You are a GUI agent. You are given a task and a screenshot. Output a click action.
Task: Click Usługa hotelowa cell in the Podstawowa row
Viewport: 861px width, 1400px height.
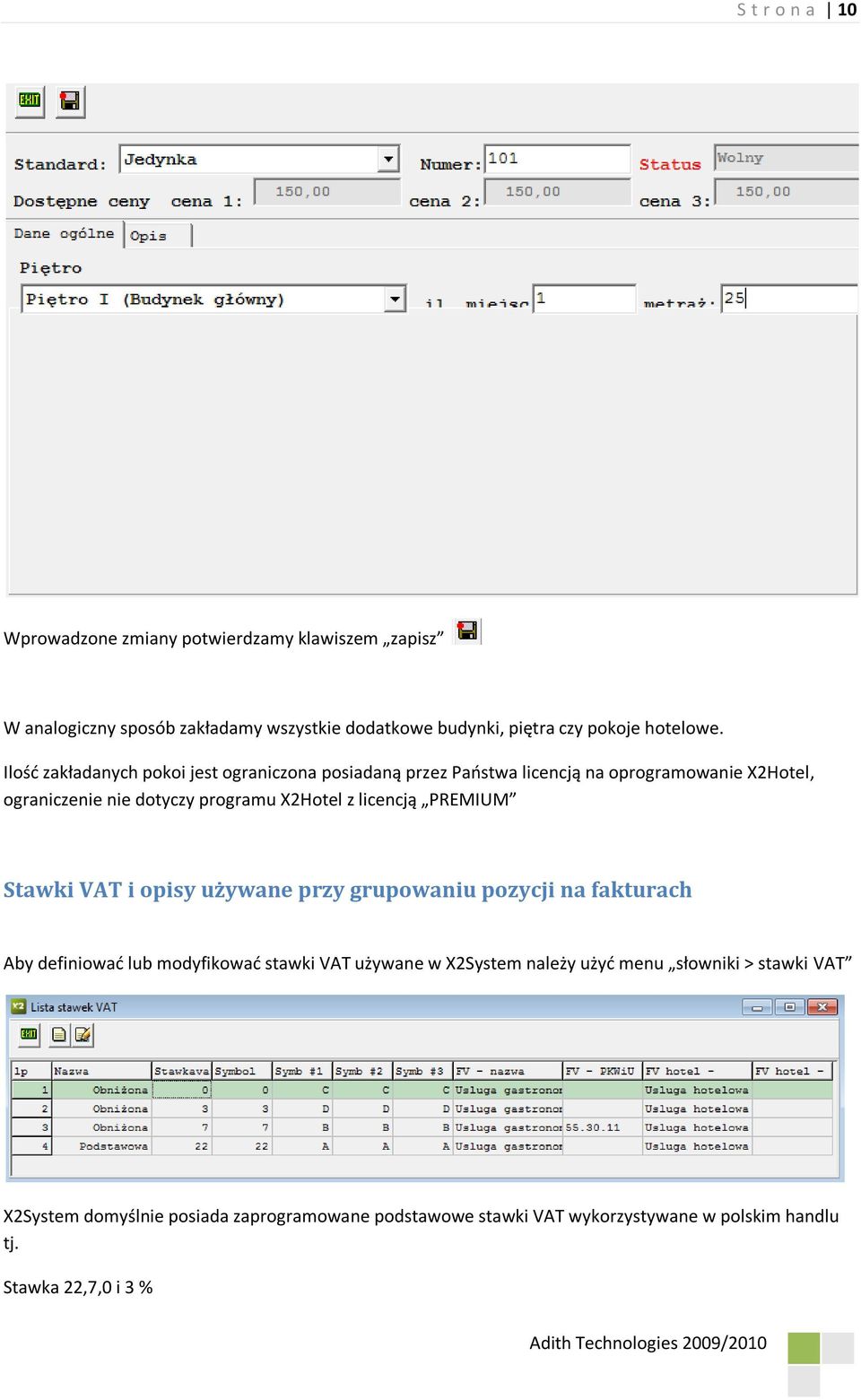pyautogui.click(x=697, y=1146)
